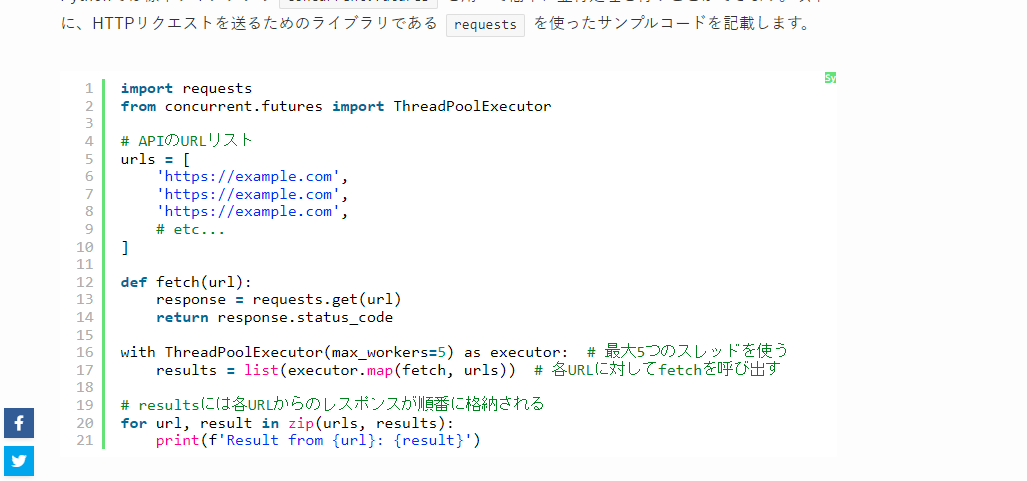Click the text 'を使ったサンプルコードを記載します。'

(x=673, y=25)
